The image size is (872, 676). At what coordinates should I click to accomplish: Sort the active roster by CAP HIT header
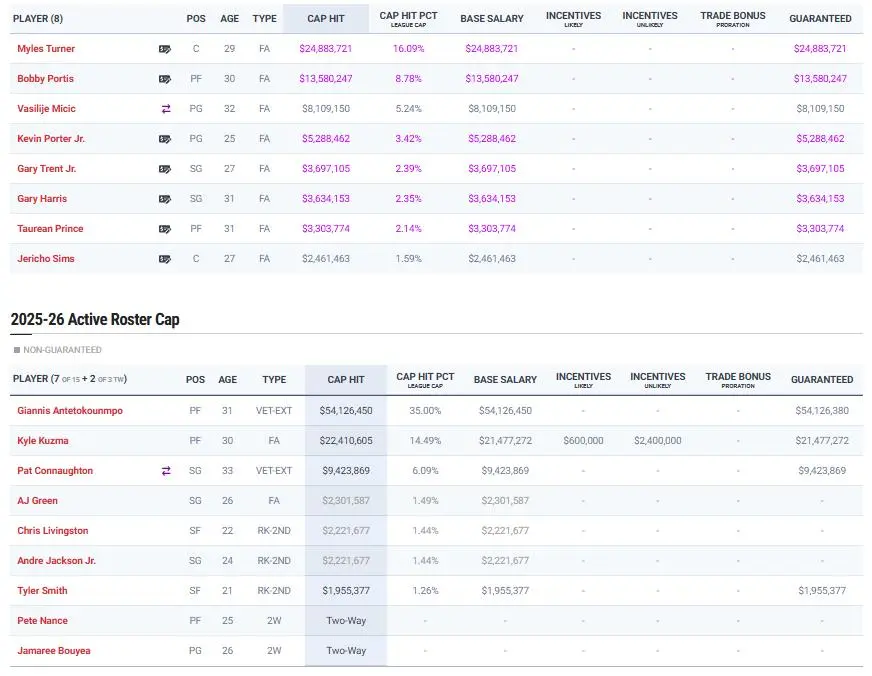tap(345, 380)
